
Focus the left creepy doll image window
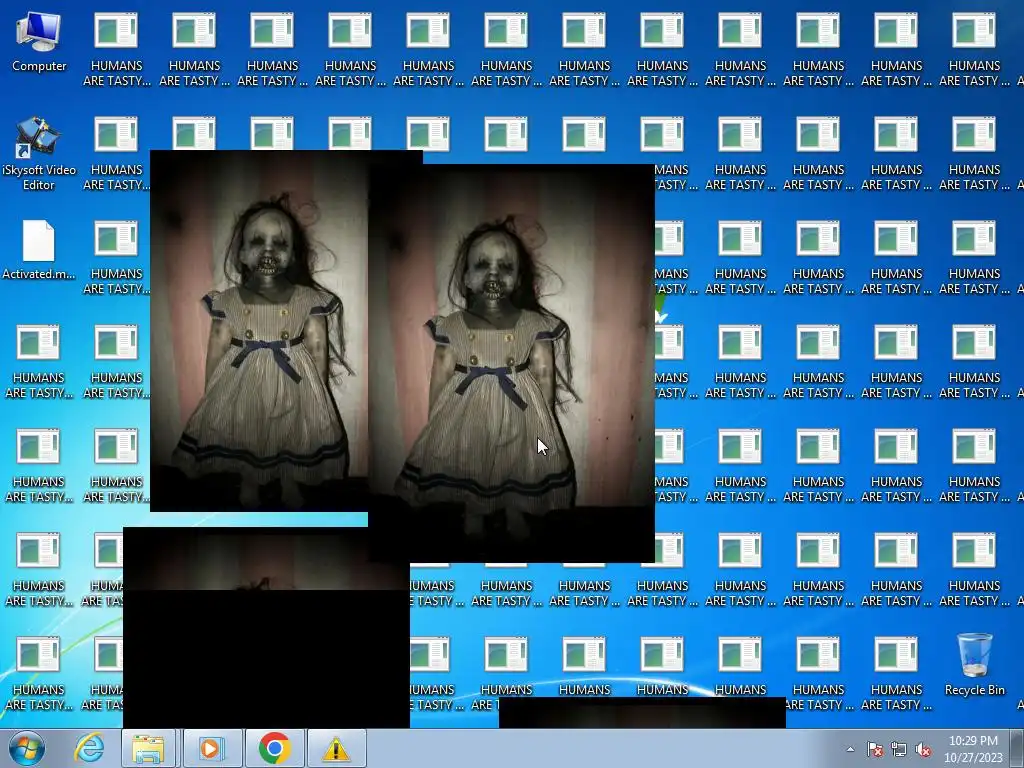tap(259, 331)
